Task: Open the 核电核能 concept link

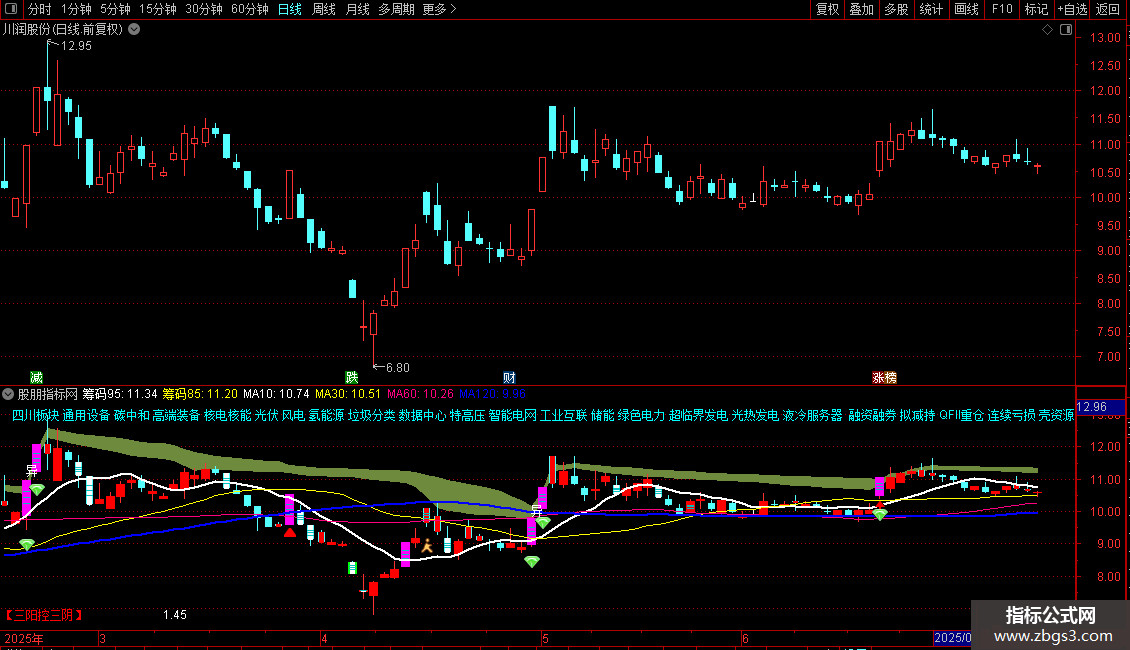Action: 228,415
